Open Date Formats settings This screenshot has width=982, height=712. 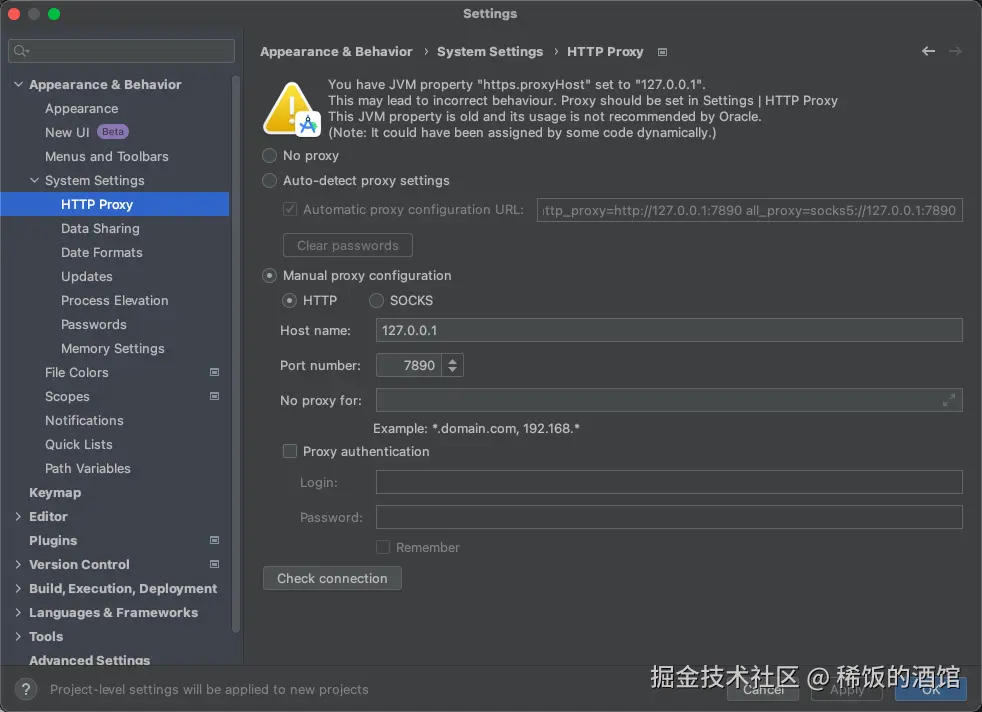tap(101, 252)
